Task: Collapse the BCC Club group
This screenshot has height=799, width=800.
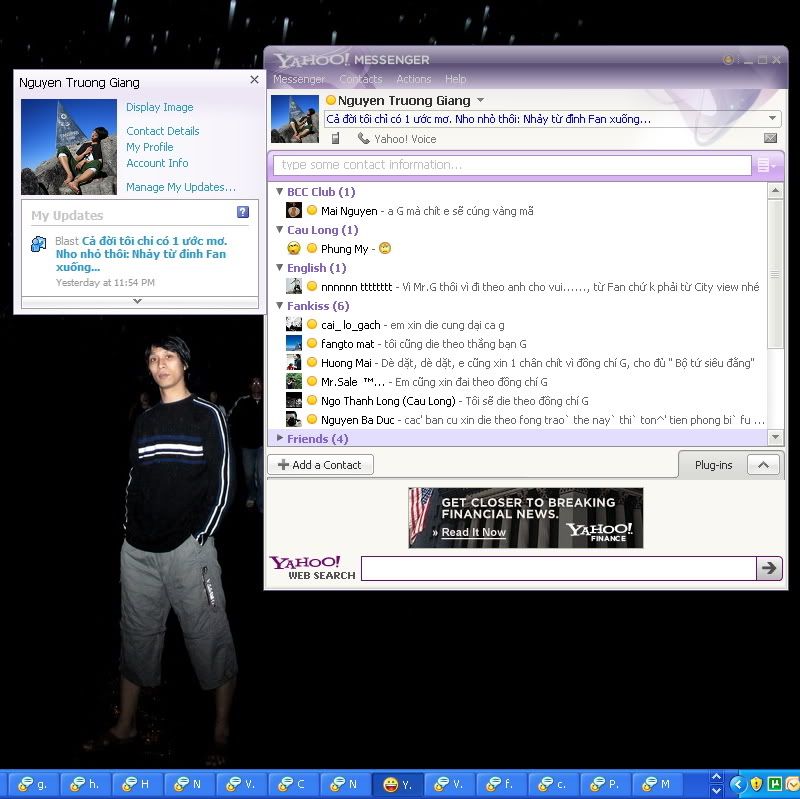Action: (x=279, y=191)
